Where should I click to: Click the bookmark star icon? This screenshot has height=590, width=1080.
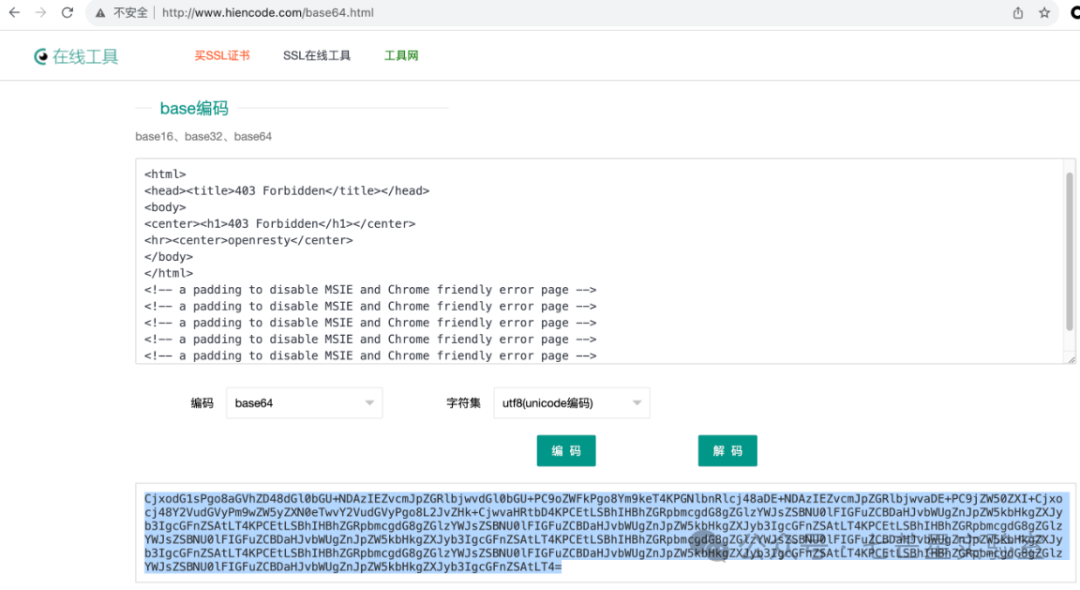click(1043, 14)
